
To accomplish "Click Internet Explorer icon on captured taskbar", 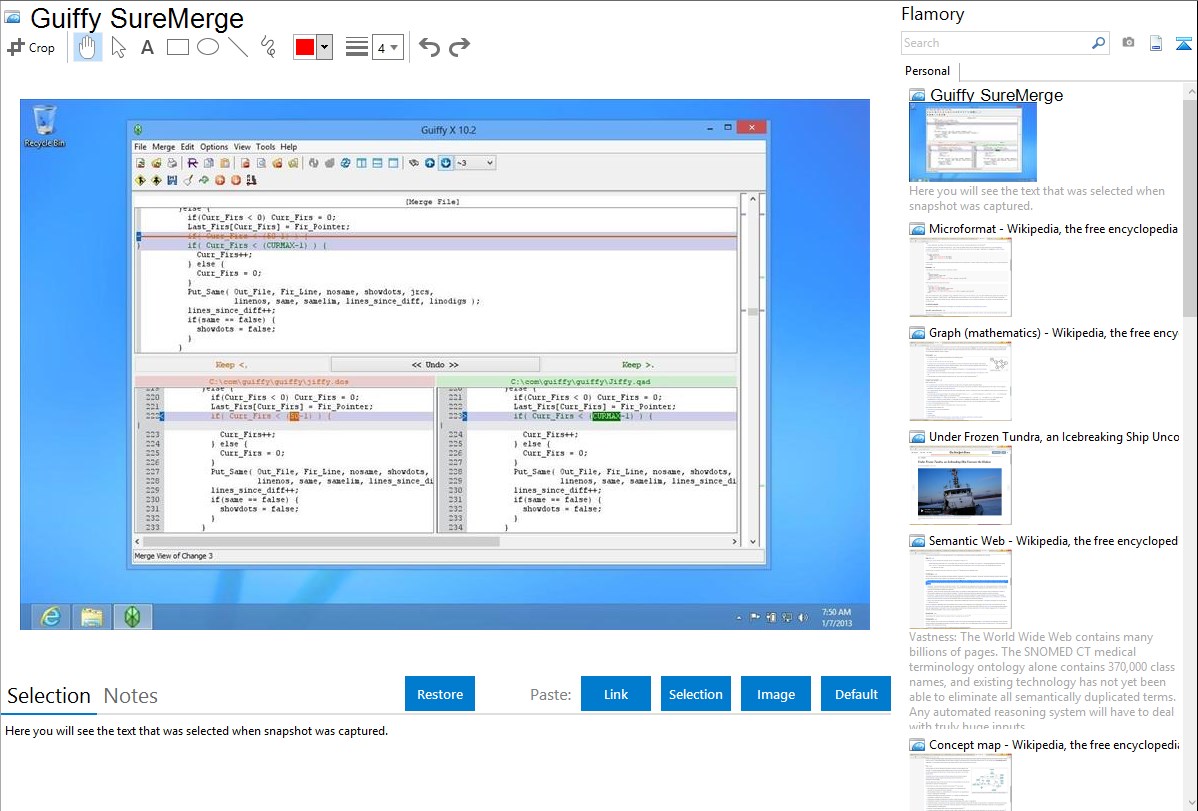I will [50, 616].
